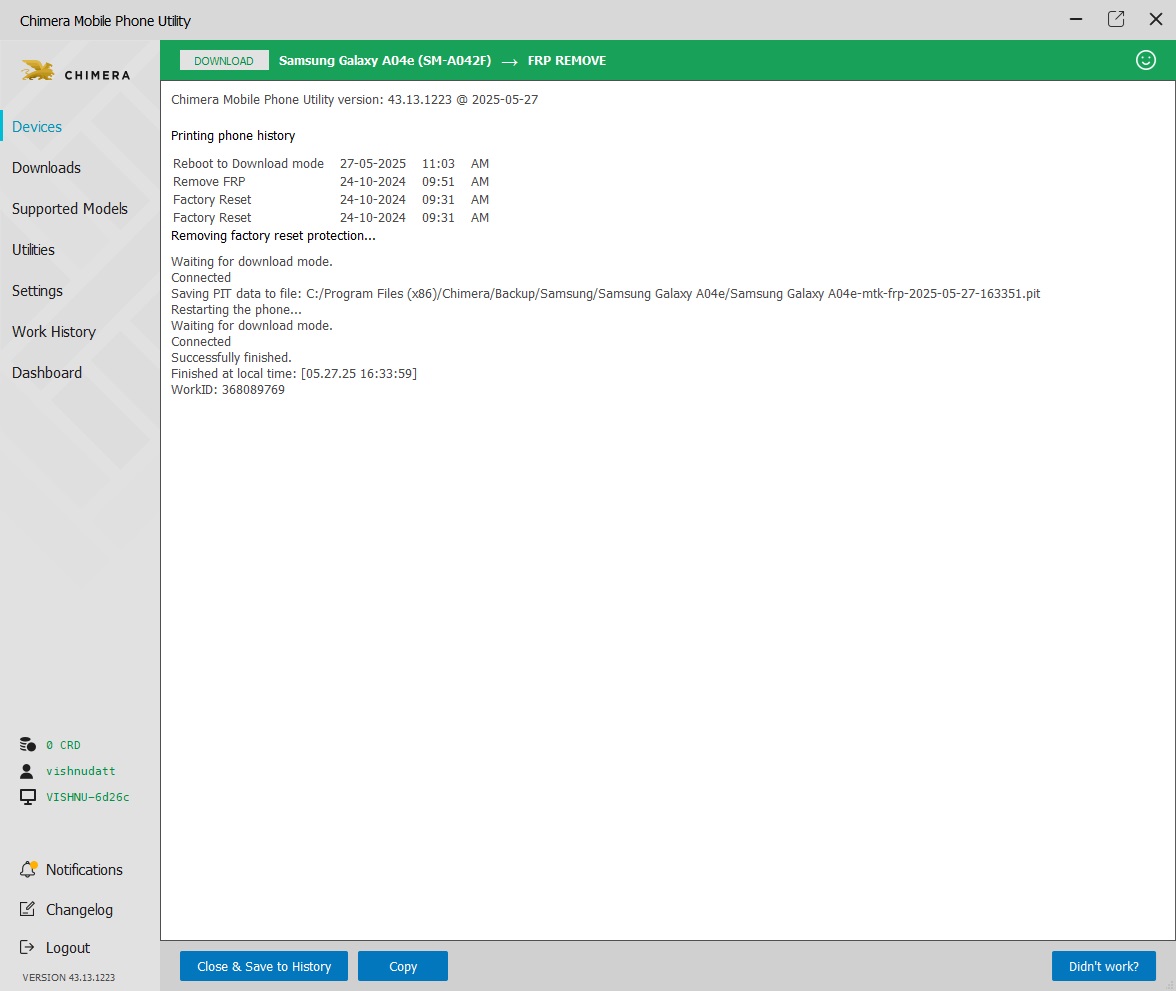Open the Dashboard section
The height and width of the screenshot is (991, 1176).
click(x=46, y=373)
